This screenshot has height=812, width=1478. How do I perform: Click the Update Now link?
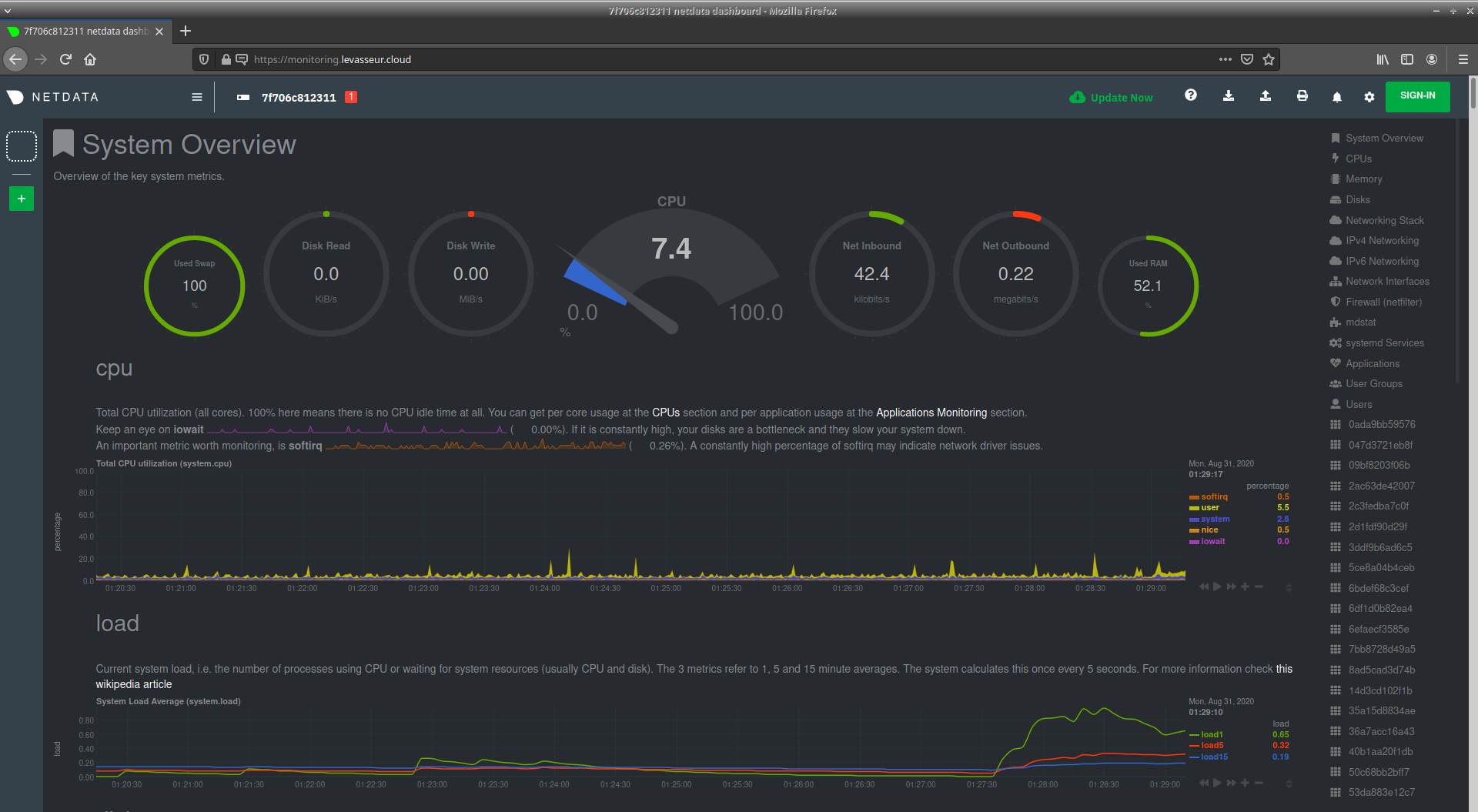(1111, 97)
